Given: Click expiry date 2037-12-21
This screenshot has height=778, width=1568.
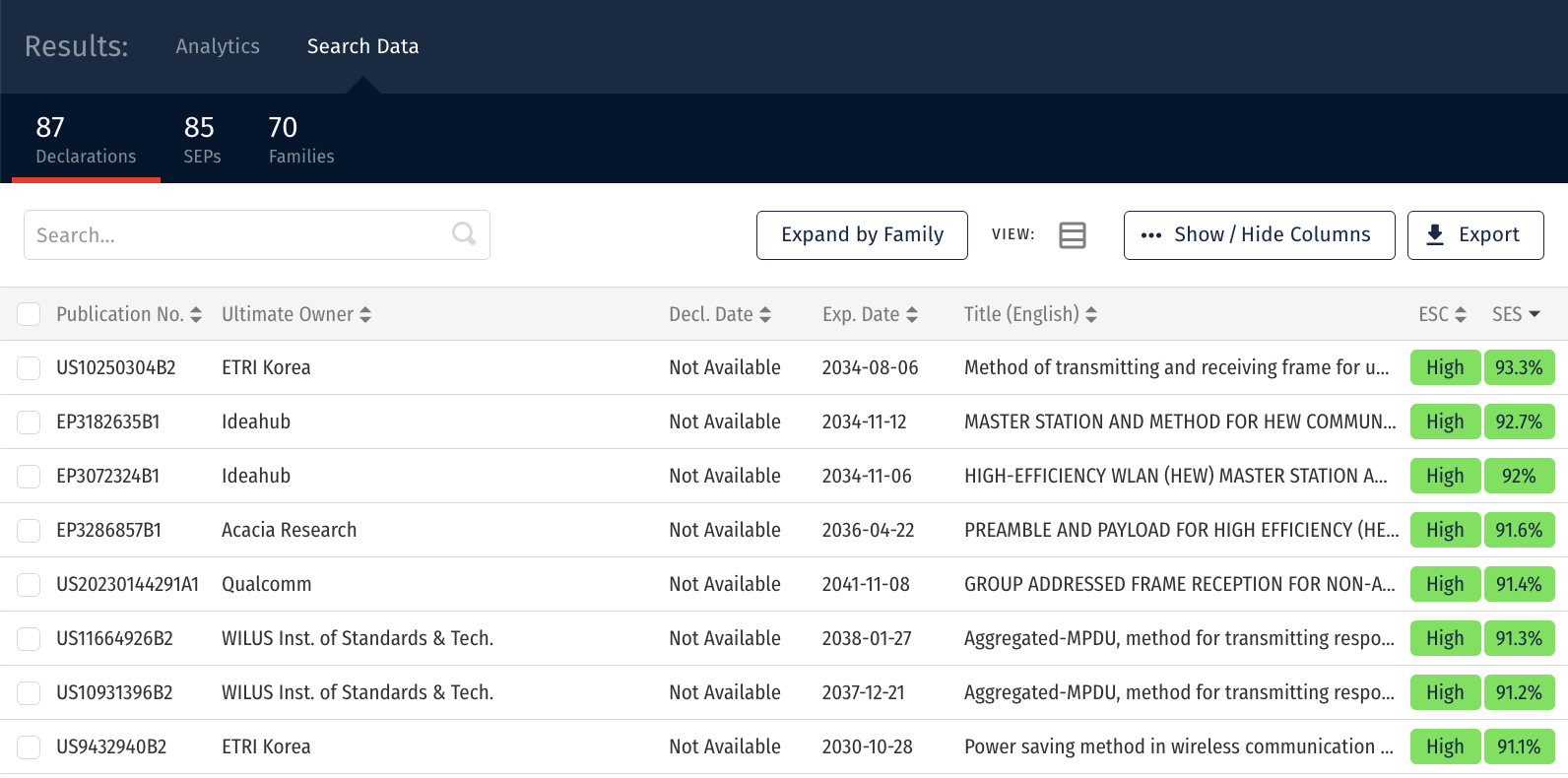Looking at the screenshot, I should 864,692.
